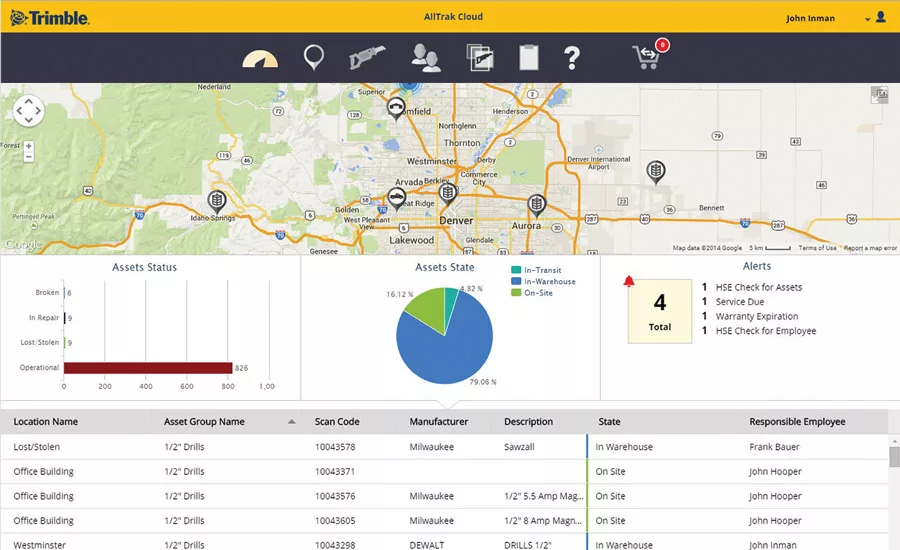Sort by Description column header
The width and height of the screenshot is (900, 550).
click(529, 421)
